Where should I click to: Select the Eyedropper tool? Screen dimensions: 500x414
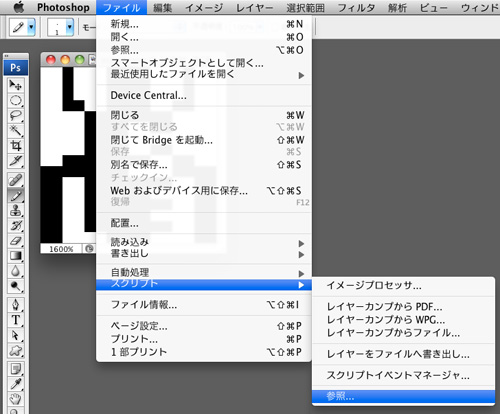[16, 384]
